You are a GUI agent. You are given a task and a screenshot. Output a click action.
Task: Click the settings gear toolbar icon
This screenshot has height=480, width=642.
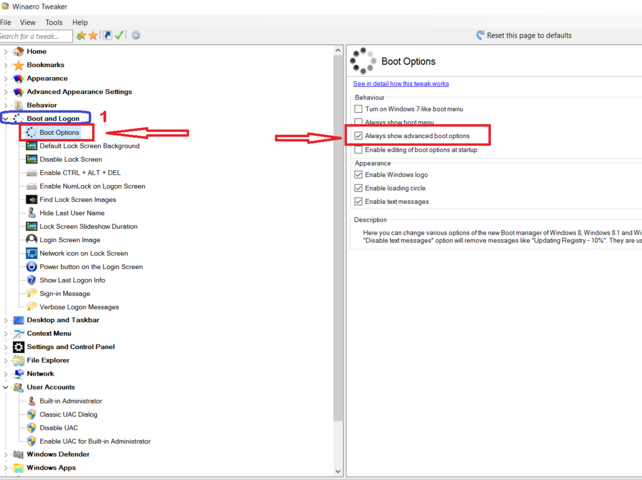pos(136,36)
